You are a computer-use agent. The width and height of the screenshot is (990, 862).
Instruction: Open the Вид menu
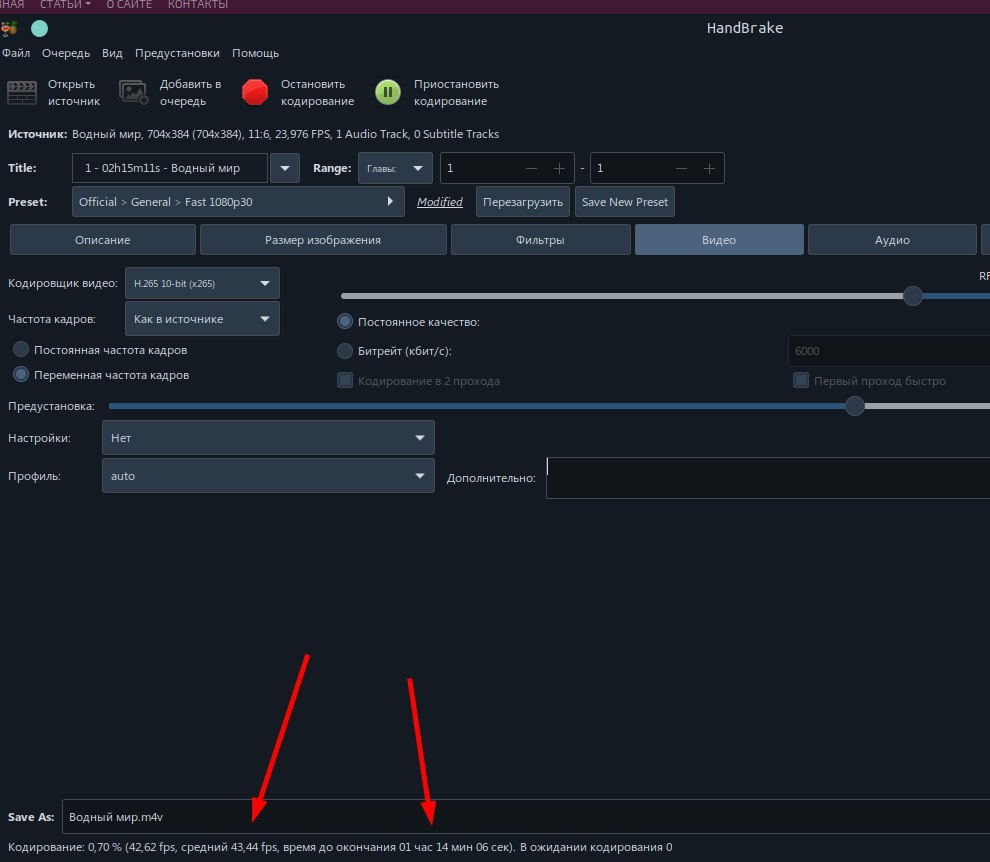click(x=112, y=53)
